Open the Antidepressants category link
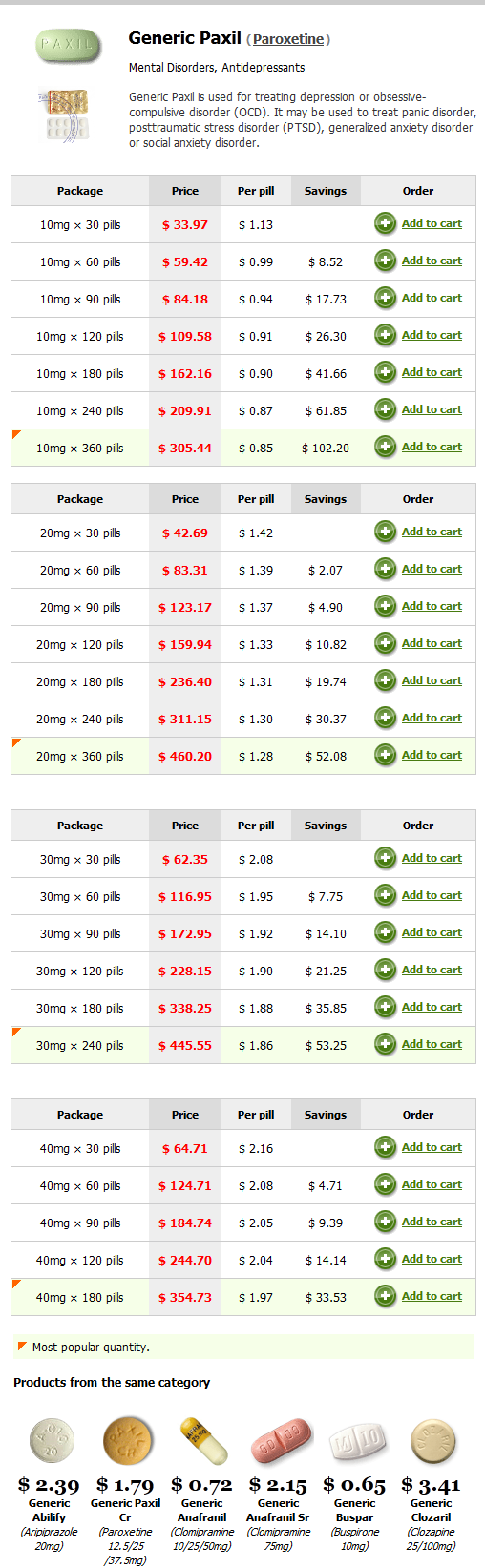Viewport: 485px width, 1568px height. pyautogui.click(x=264, y=68)
